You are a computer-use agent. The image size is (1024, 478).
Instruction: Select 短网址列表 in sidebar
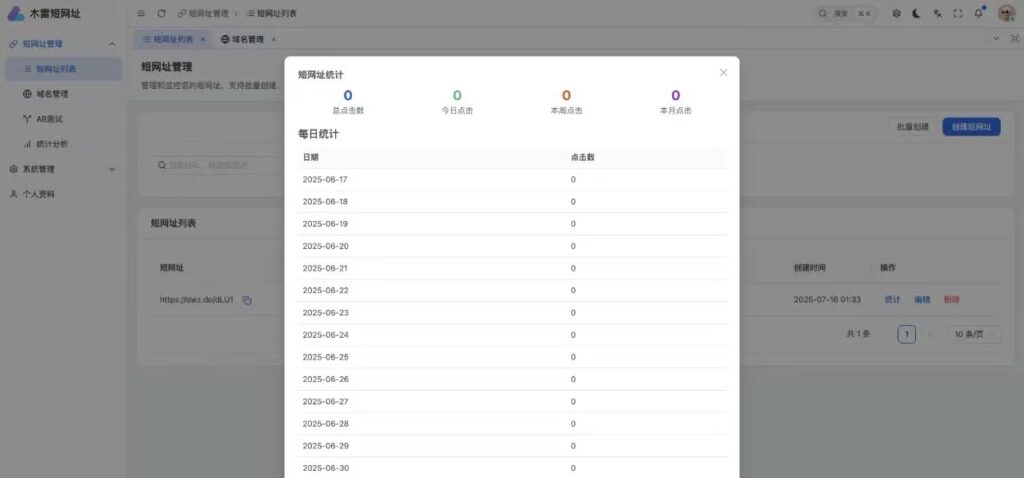tap(63, 69)
